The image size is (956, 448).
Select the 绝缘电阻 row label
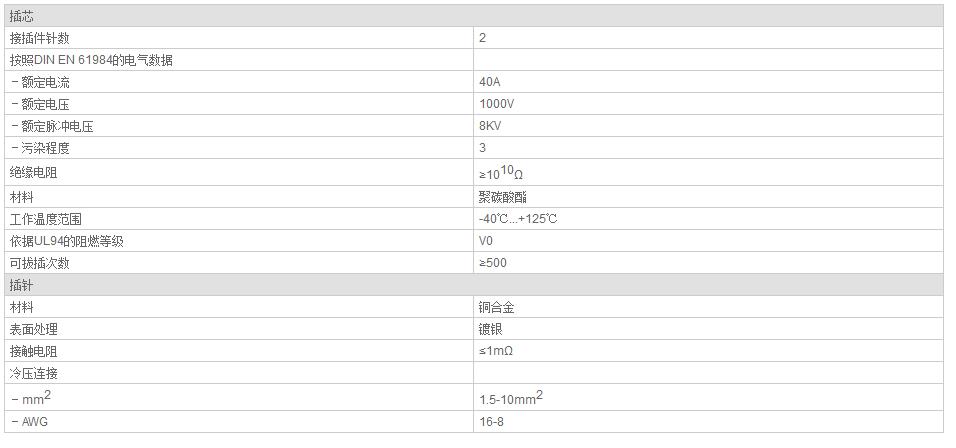(x=34, y=172)
